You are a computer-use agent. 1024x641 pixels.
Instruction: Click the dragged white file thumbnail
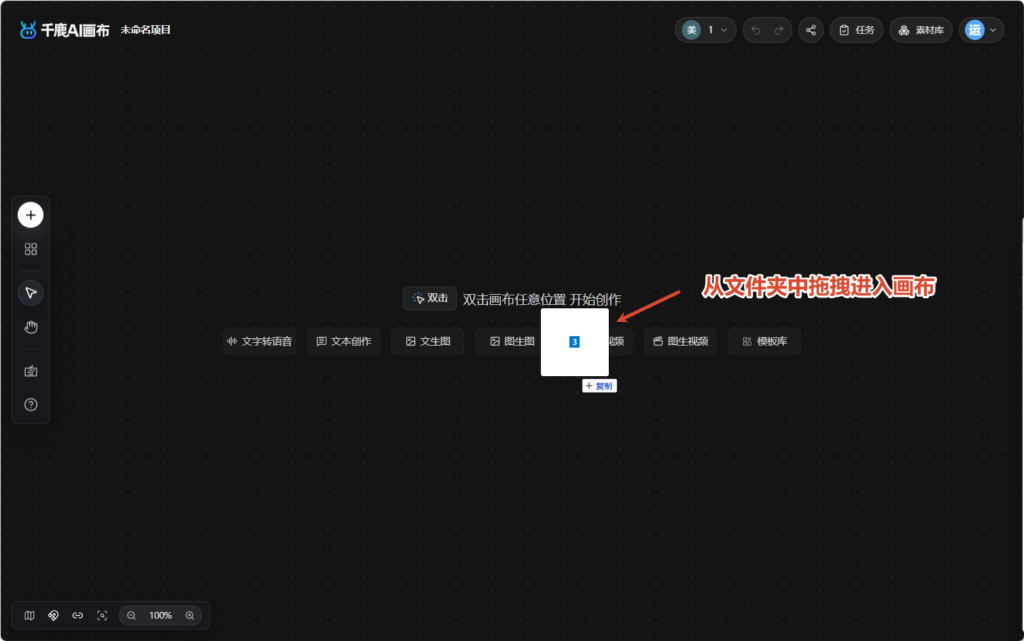click(575, 342)
